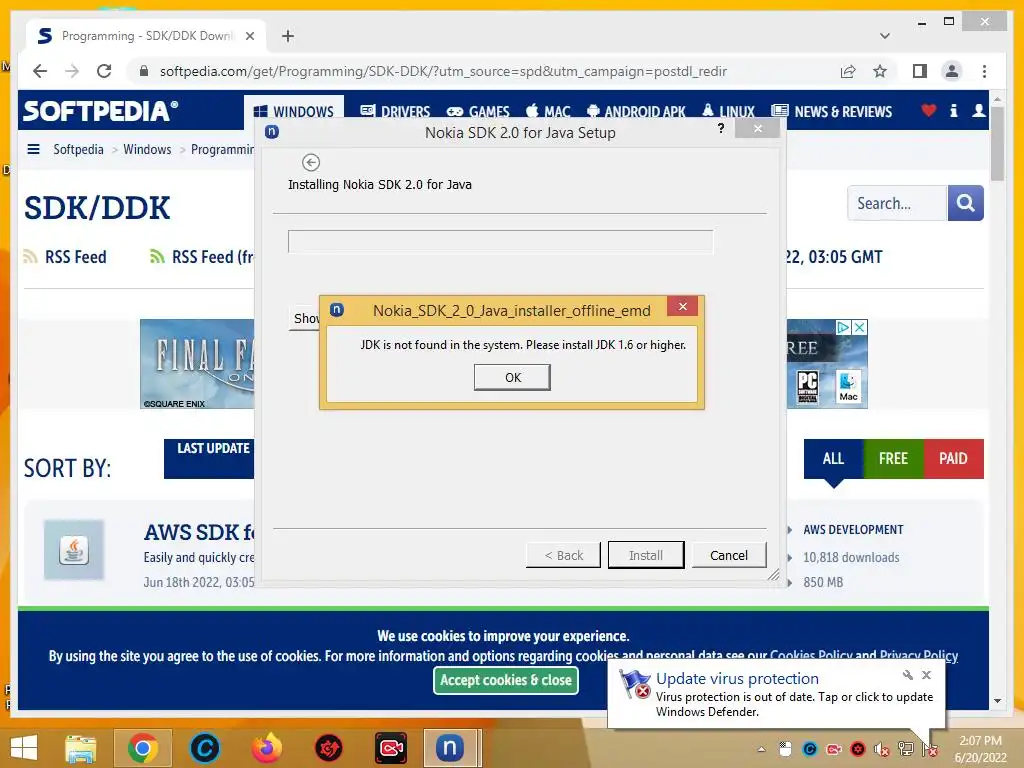The width and height of the screenshot is (1024, 768).
Task: Click the Softpedia breadcrumb link
Action: (x=78, y=149)
